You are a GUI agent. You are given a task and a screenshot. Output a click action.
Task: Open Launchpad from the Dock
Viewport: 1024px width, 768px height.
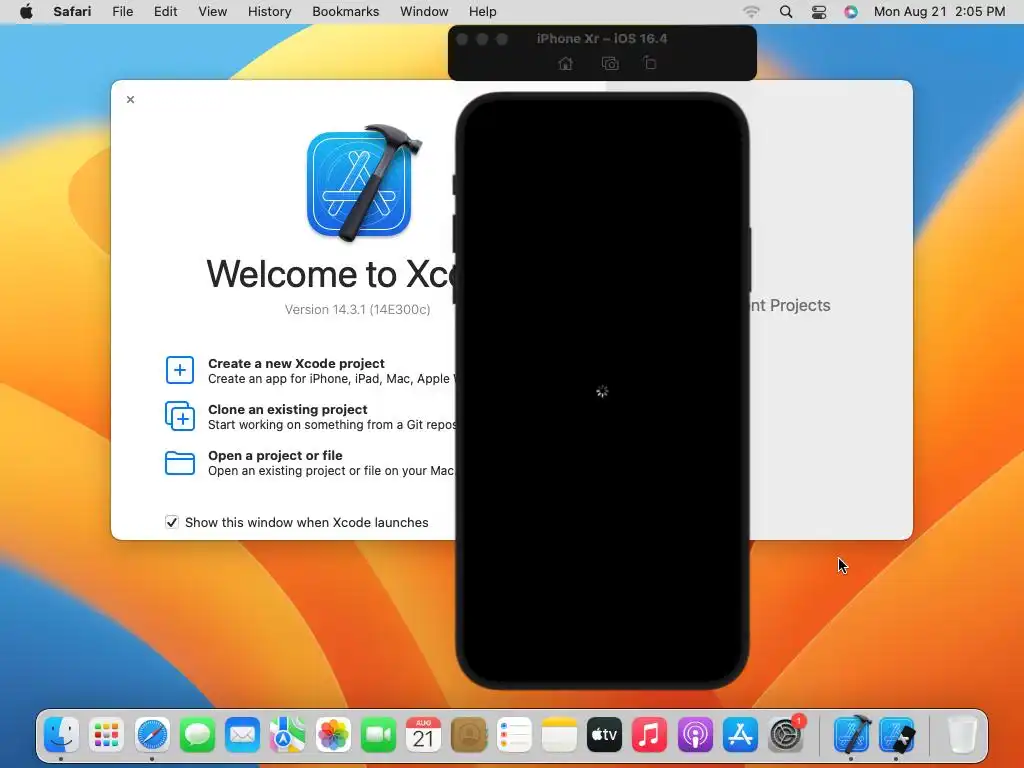tap(106, 735)
